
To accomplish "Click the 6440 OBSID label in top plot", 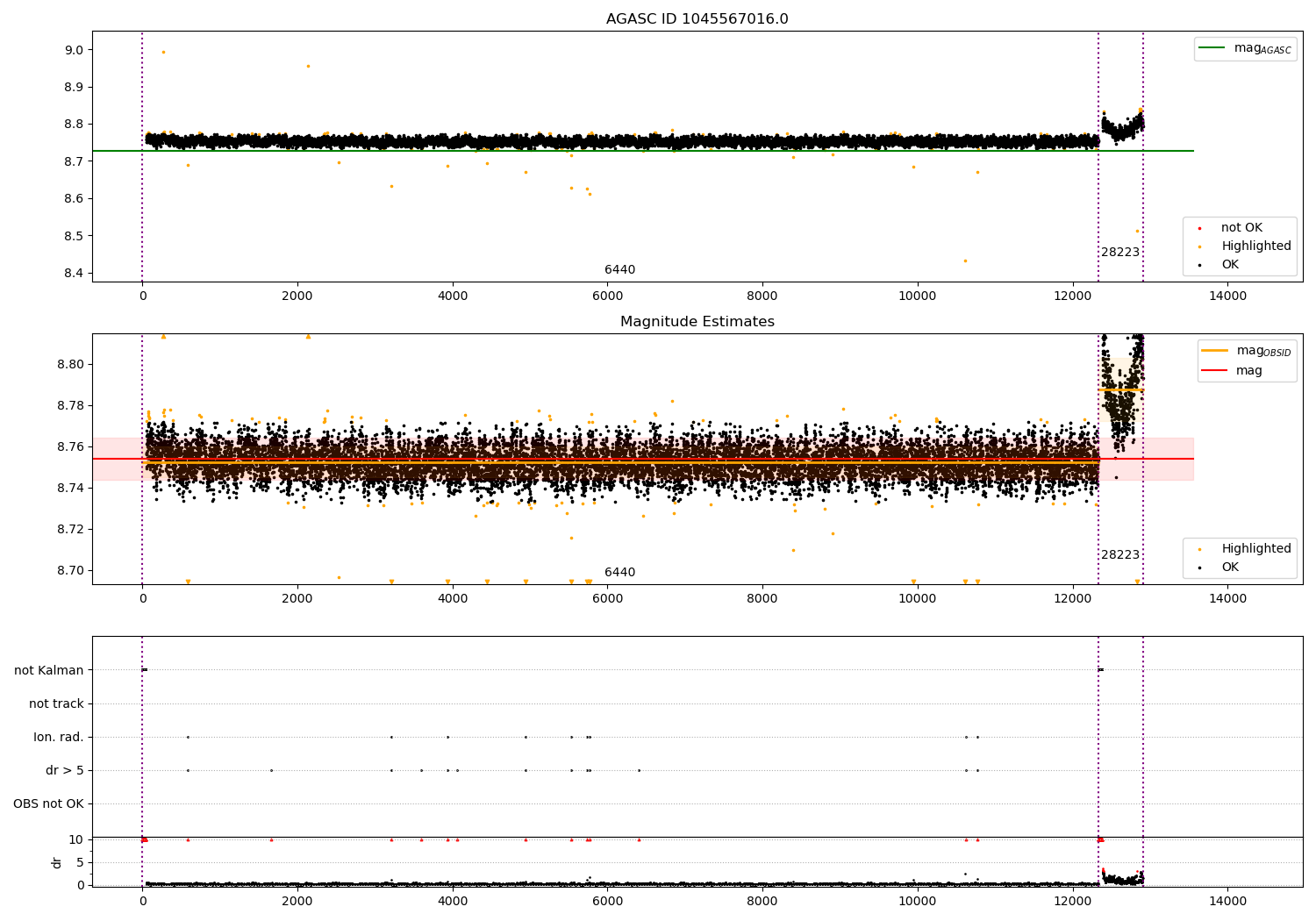I will point(619,270).
